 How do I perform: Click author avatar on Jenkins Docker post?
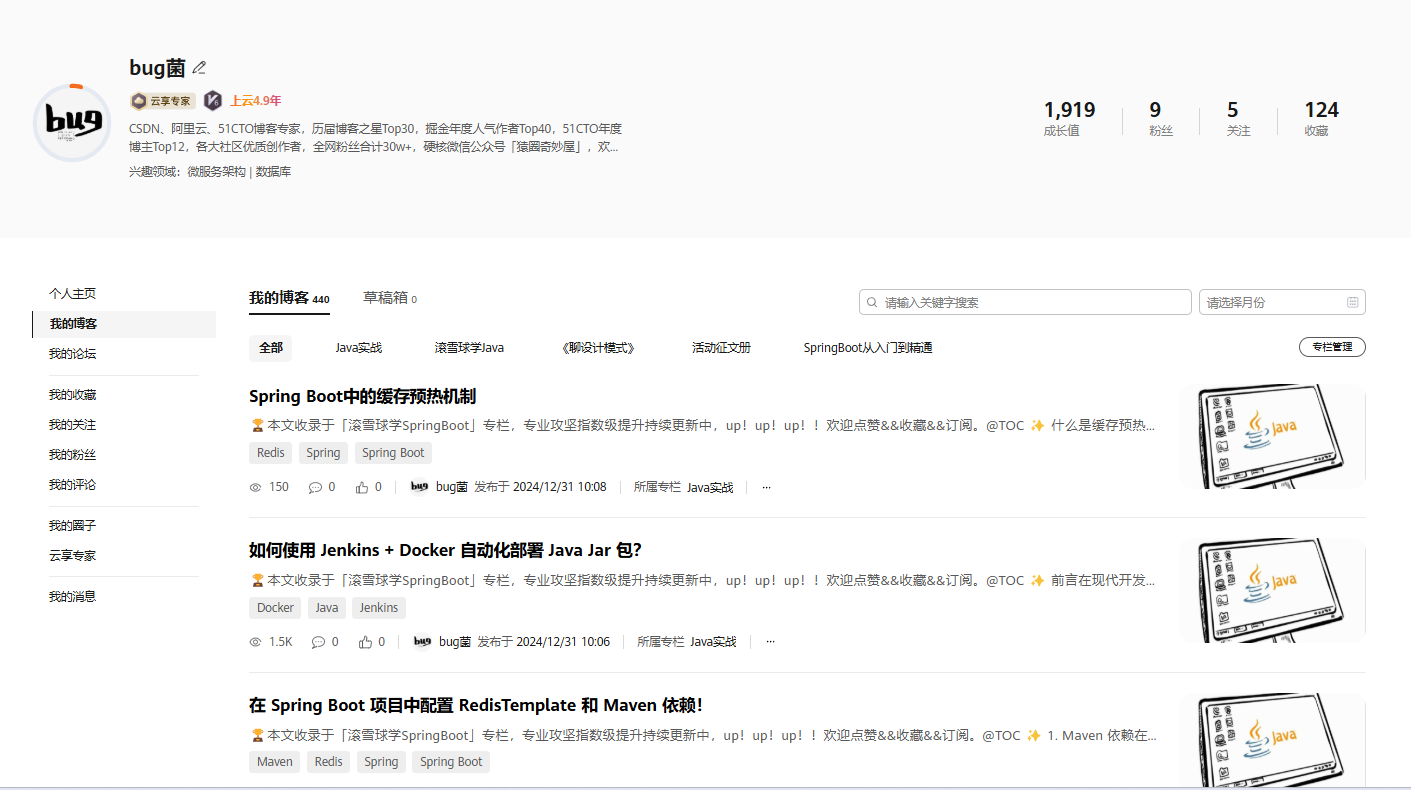click(x=422, y=642)
